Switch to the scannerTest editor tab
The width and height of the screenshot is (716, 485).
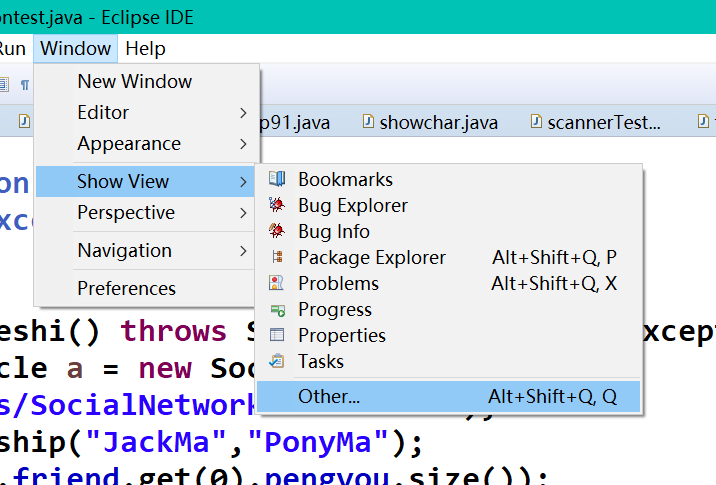pos(596,122)
